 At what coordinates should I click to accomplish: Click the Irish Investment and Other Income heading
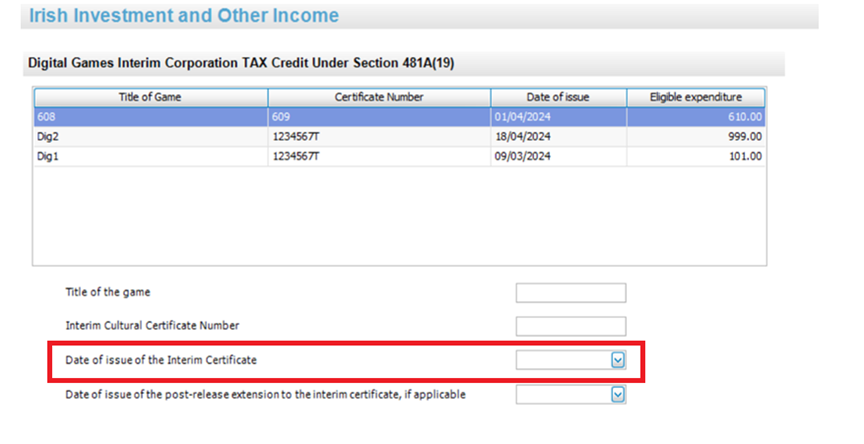click(184, 15)
